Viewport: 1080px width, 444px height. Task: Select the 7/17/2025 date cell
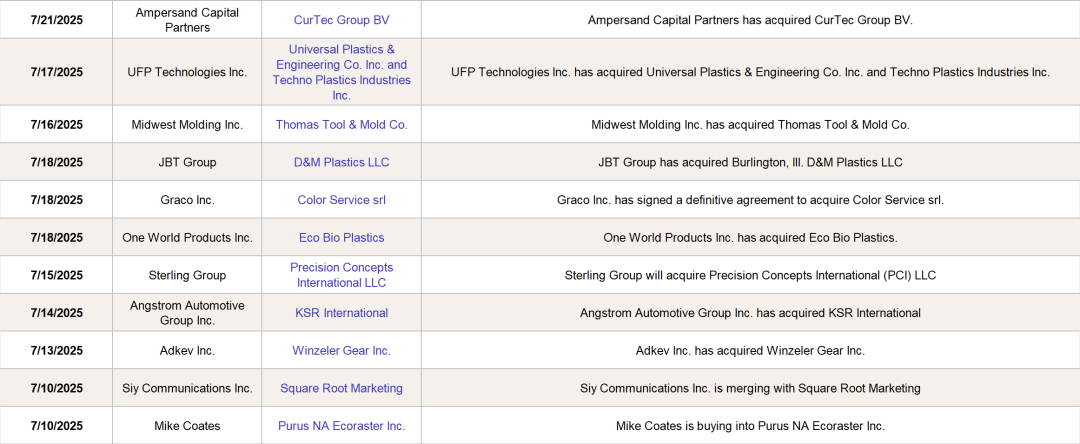coord(57,72)
